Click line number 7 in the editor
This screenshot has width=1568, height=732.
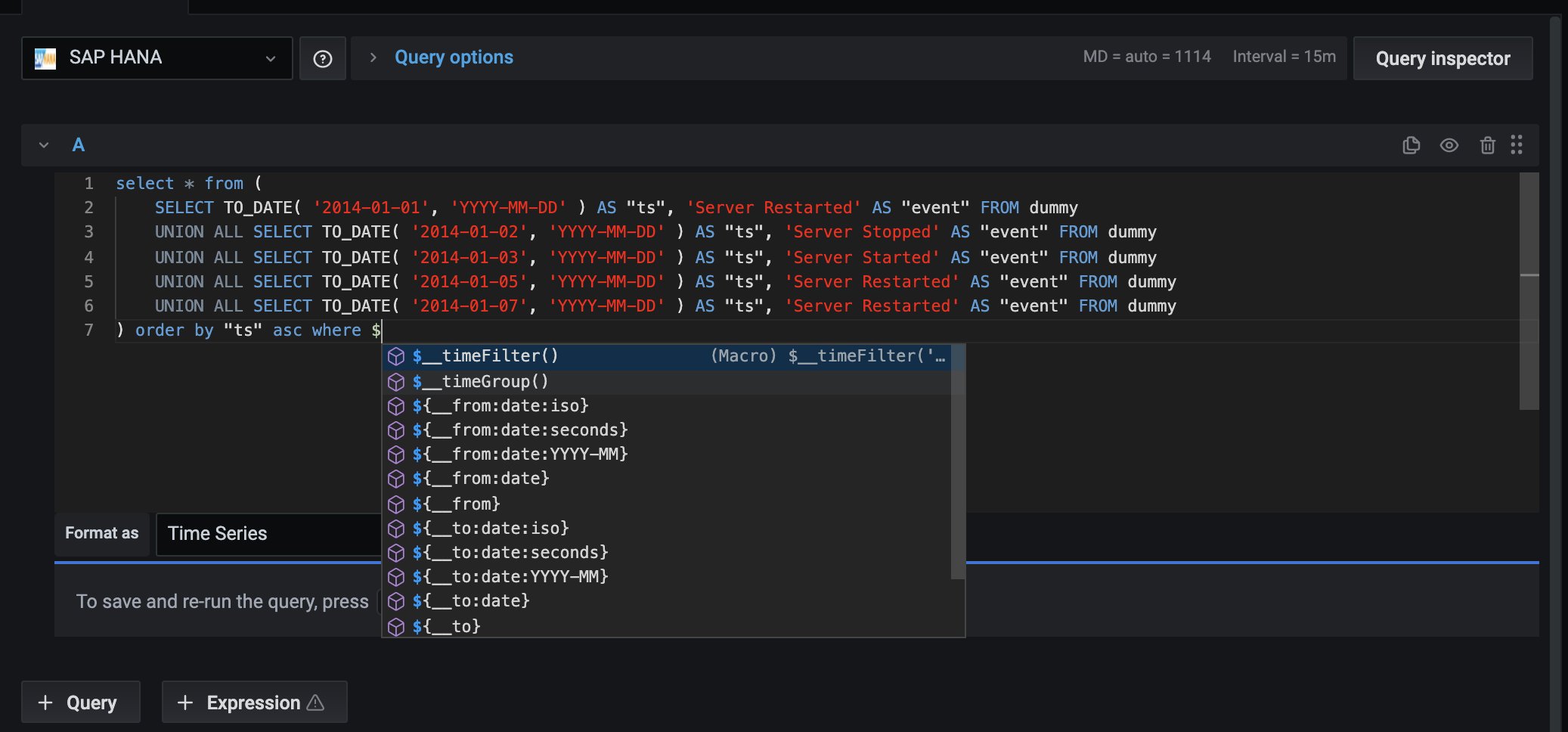[x=88, y=330]
